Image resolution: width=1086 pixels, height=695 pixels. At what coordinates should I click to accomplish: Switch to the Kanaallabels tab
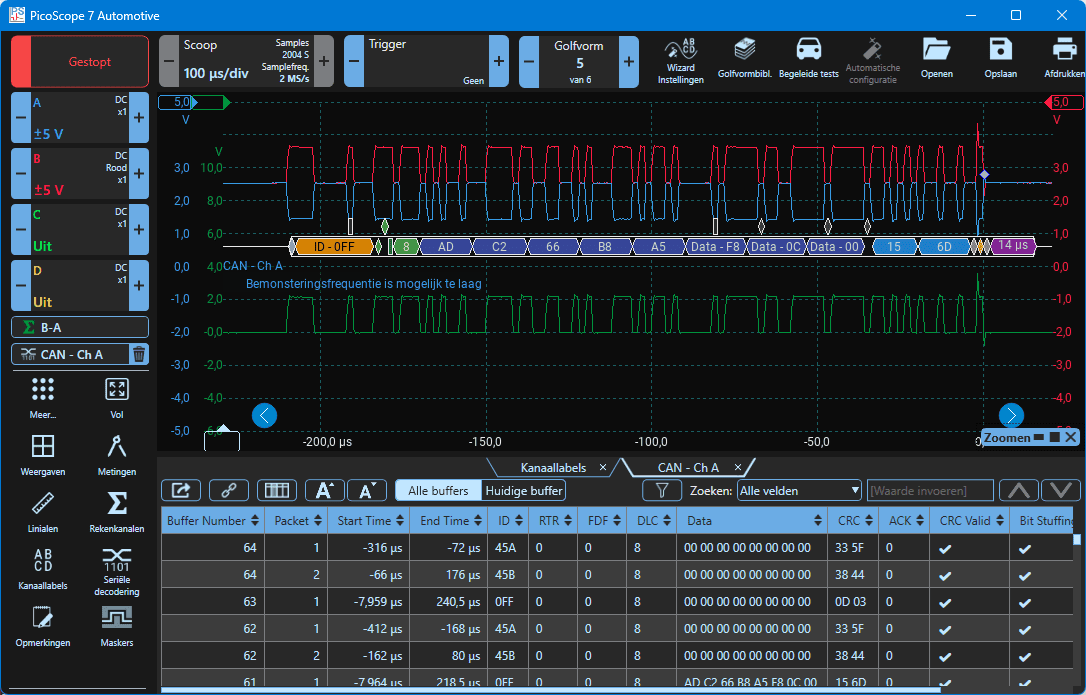pyautogui.click(x=555, y=468)
